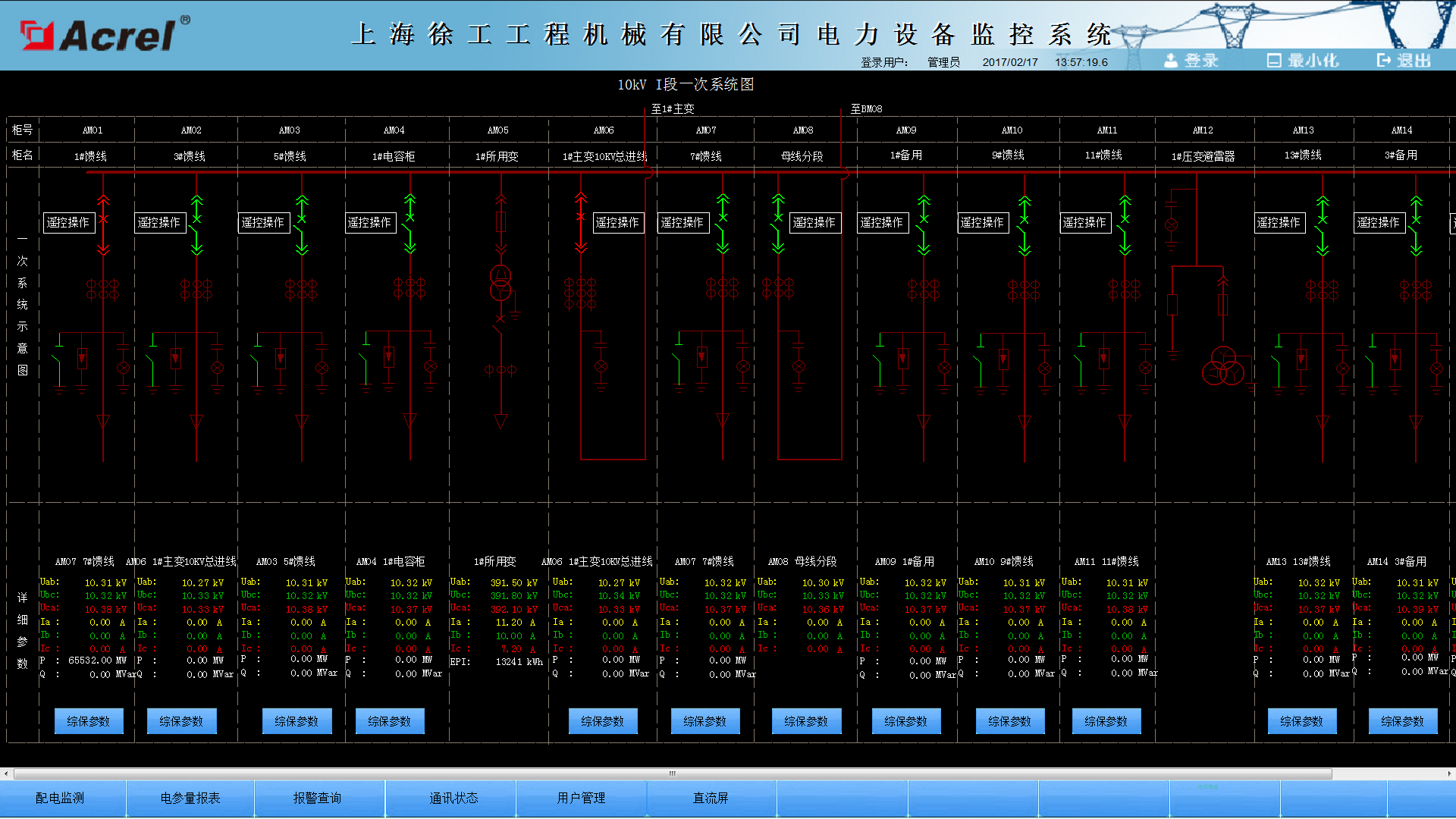Image resolution: width=1456 pixels, height=819 pixels.
Task: Click 遥控操作 for AM01 1#馈线
Action: pos(68,222)
